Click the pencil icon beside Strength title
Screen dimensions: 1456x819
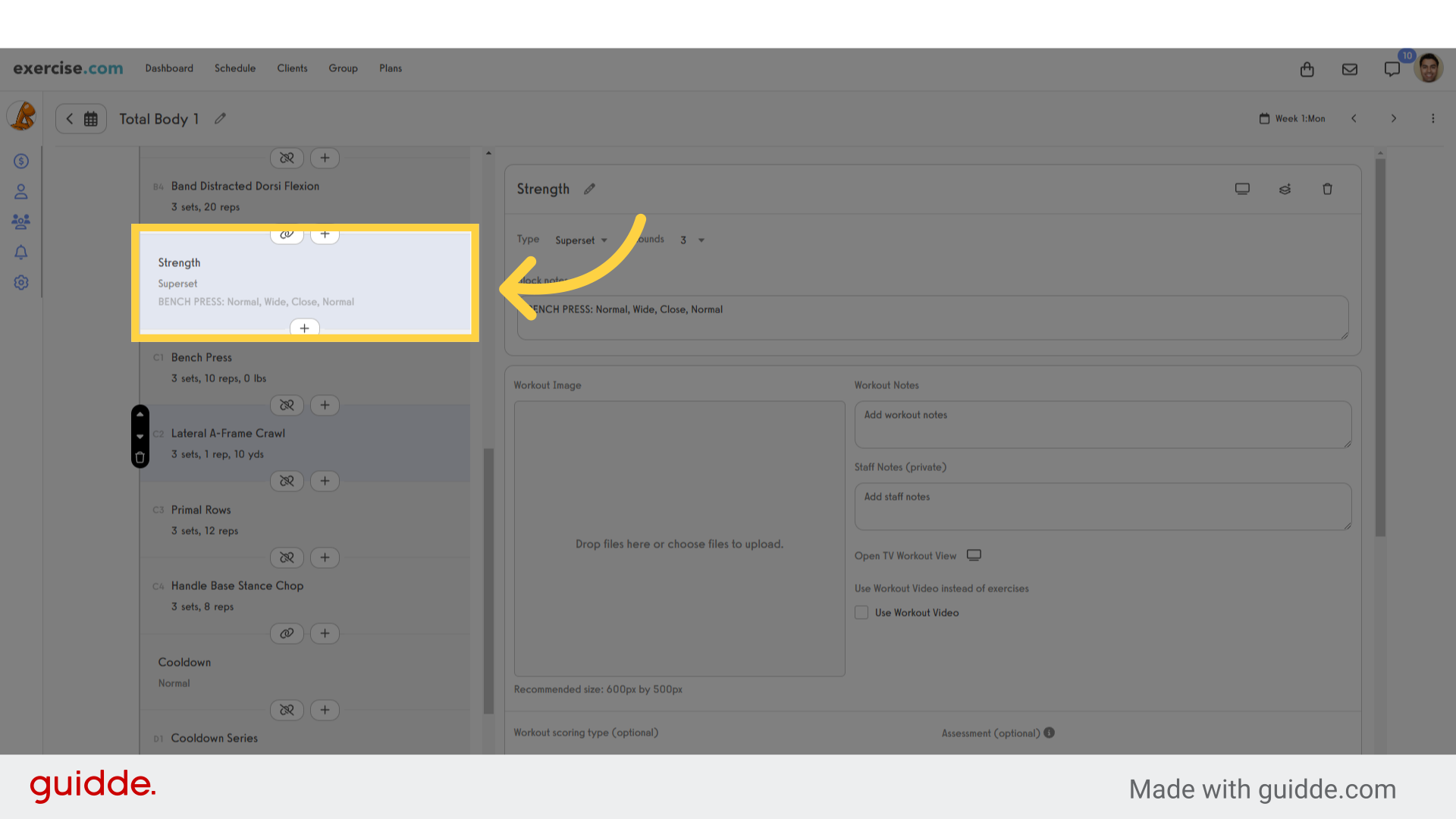pos(589,190)
